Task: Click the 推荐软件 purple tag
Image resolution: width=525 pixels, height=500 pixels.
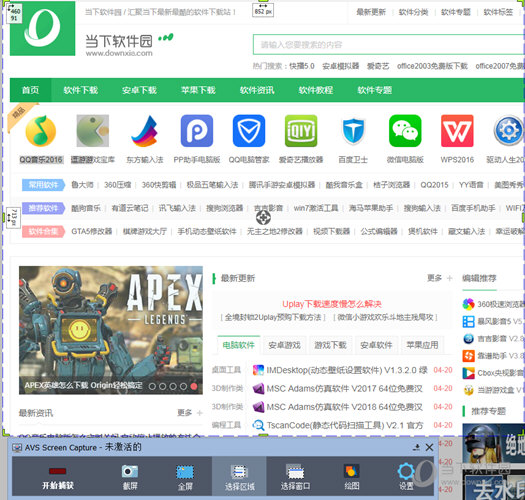Action: pyautogui.click(x=44, y=208)
